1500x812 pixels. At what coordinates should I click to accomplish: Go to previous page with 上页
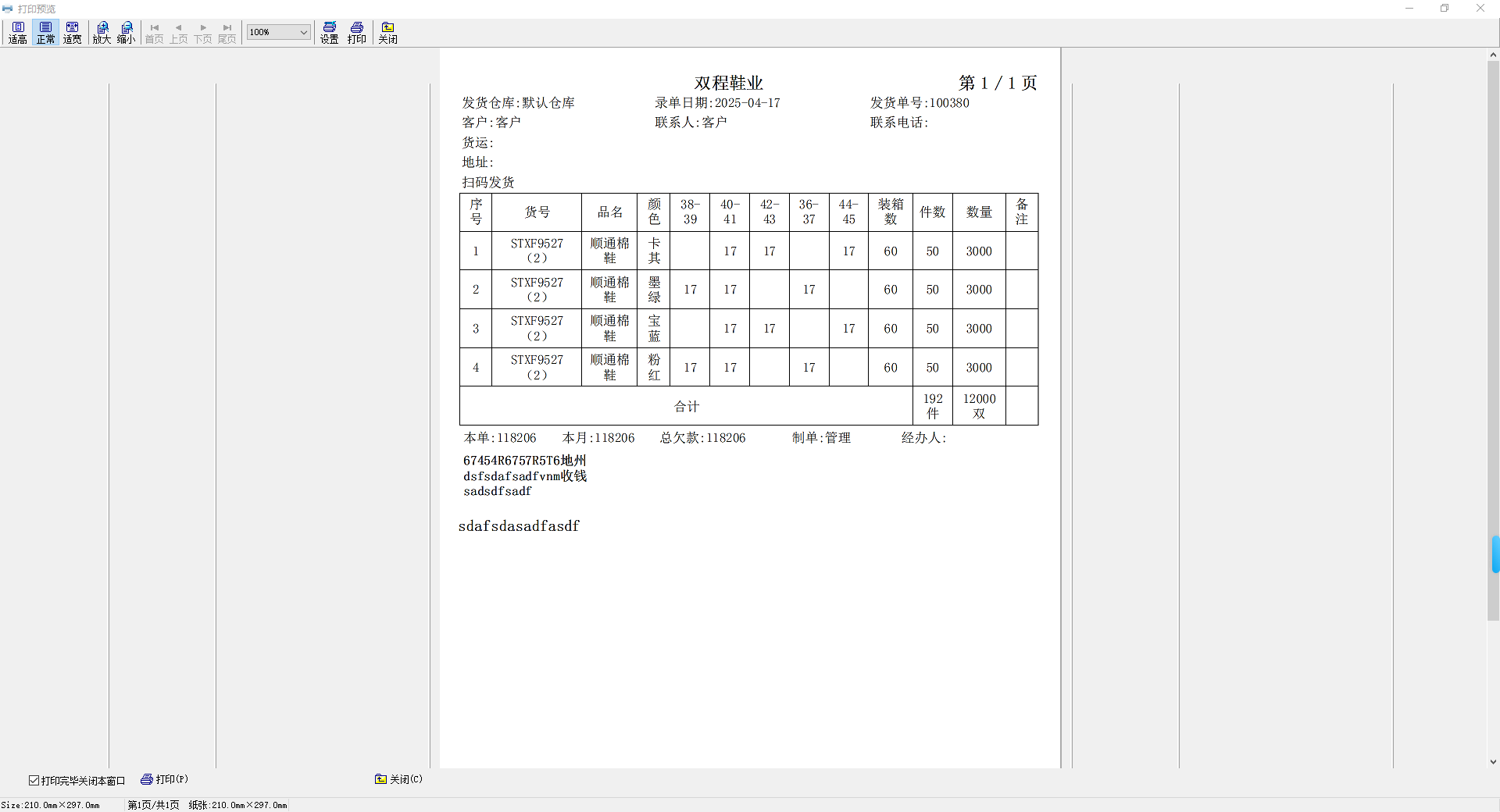click(179, 33)
